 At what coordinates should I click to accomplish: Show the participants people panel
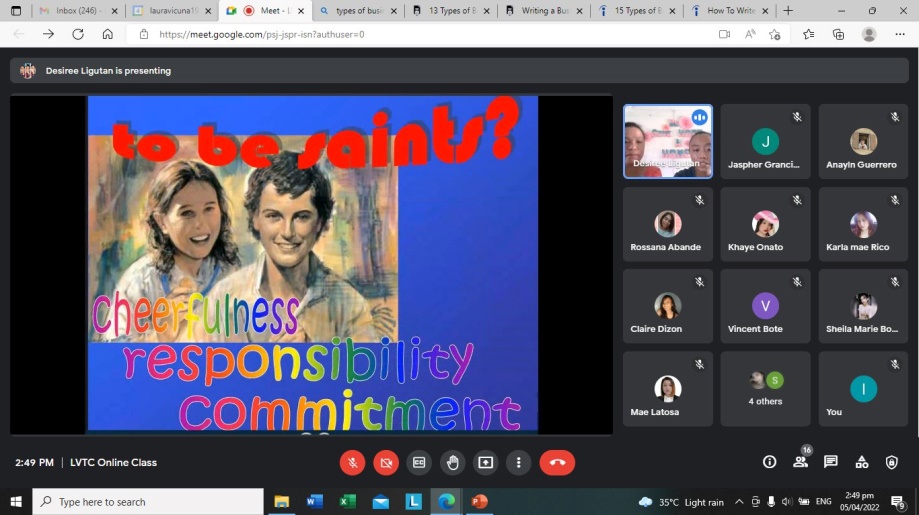(x=800, y=462)
